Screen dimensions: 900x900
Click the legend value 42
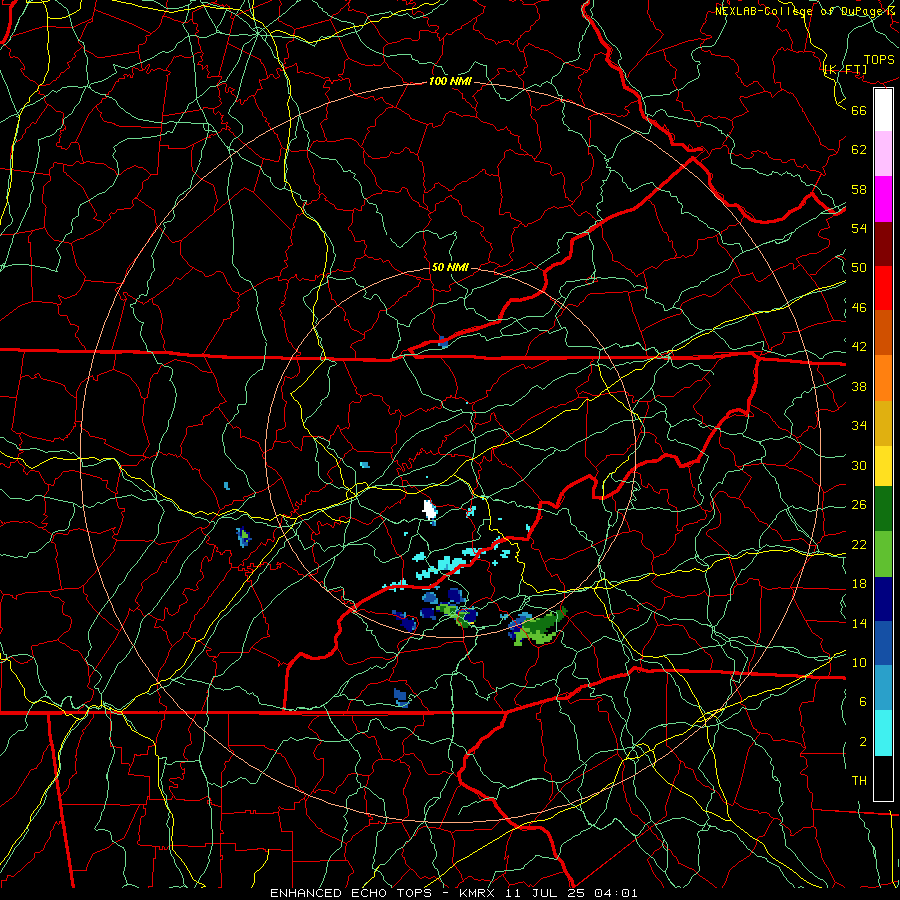pyautogui.click(x=859, y=346)
